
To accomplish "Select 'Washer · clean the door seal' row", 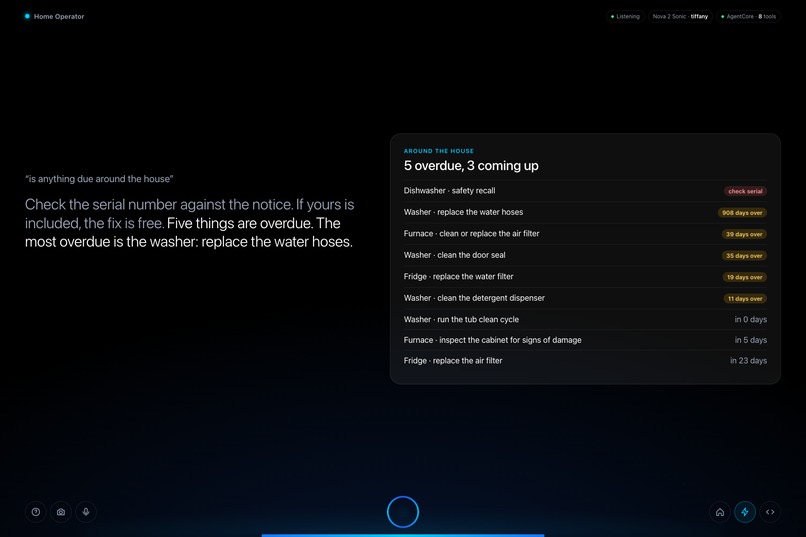I will pyautogui.click(x=585, y=255).
